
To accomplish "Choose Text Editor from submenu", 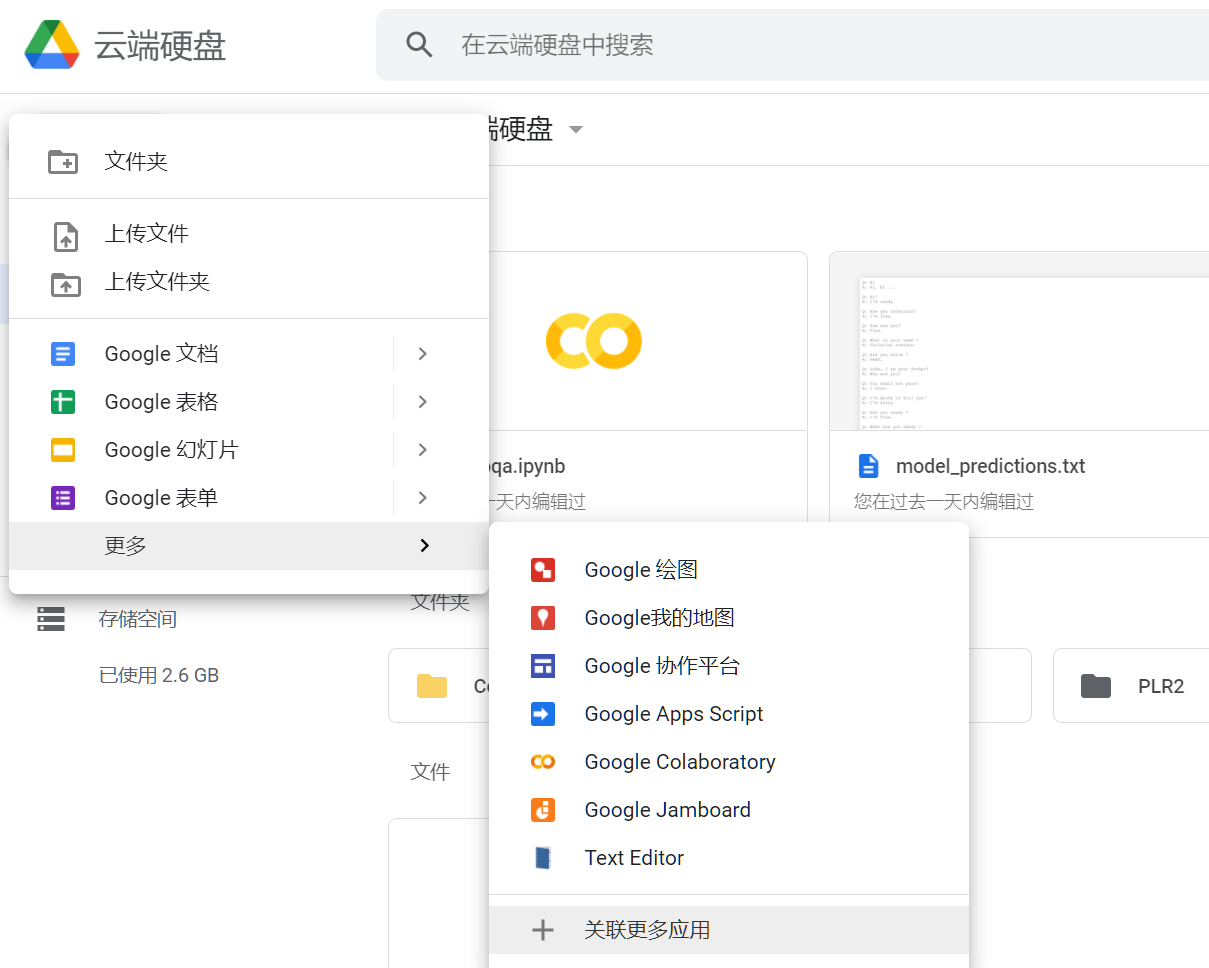I will [729, 858].
